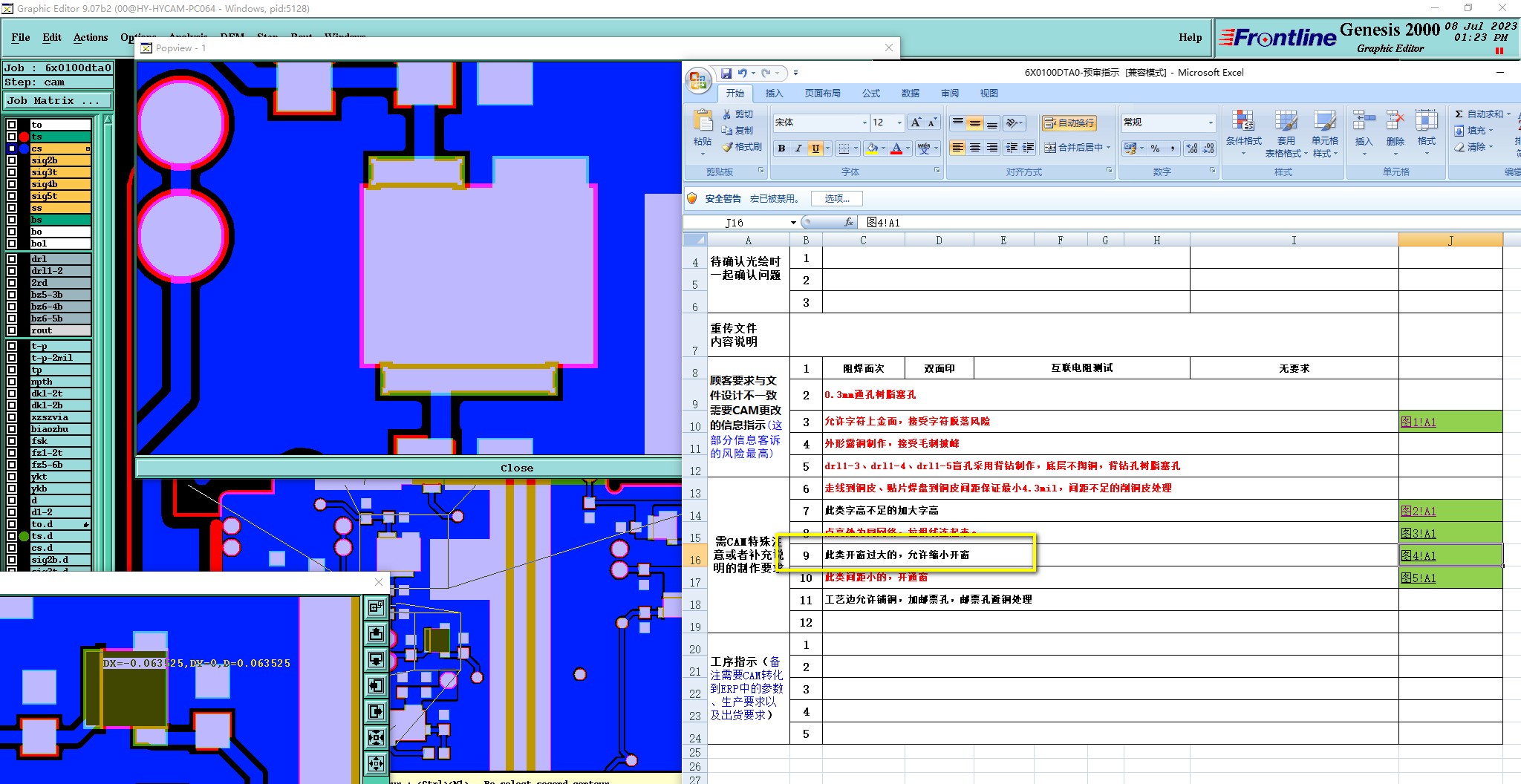Open Genesis File menu
Screen dimensions: 1521x784
point(21,37)
